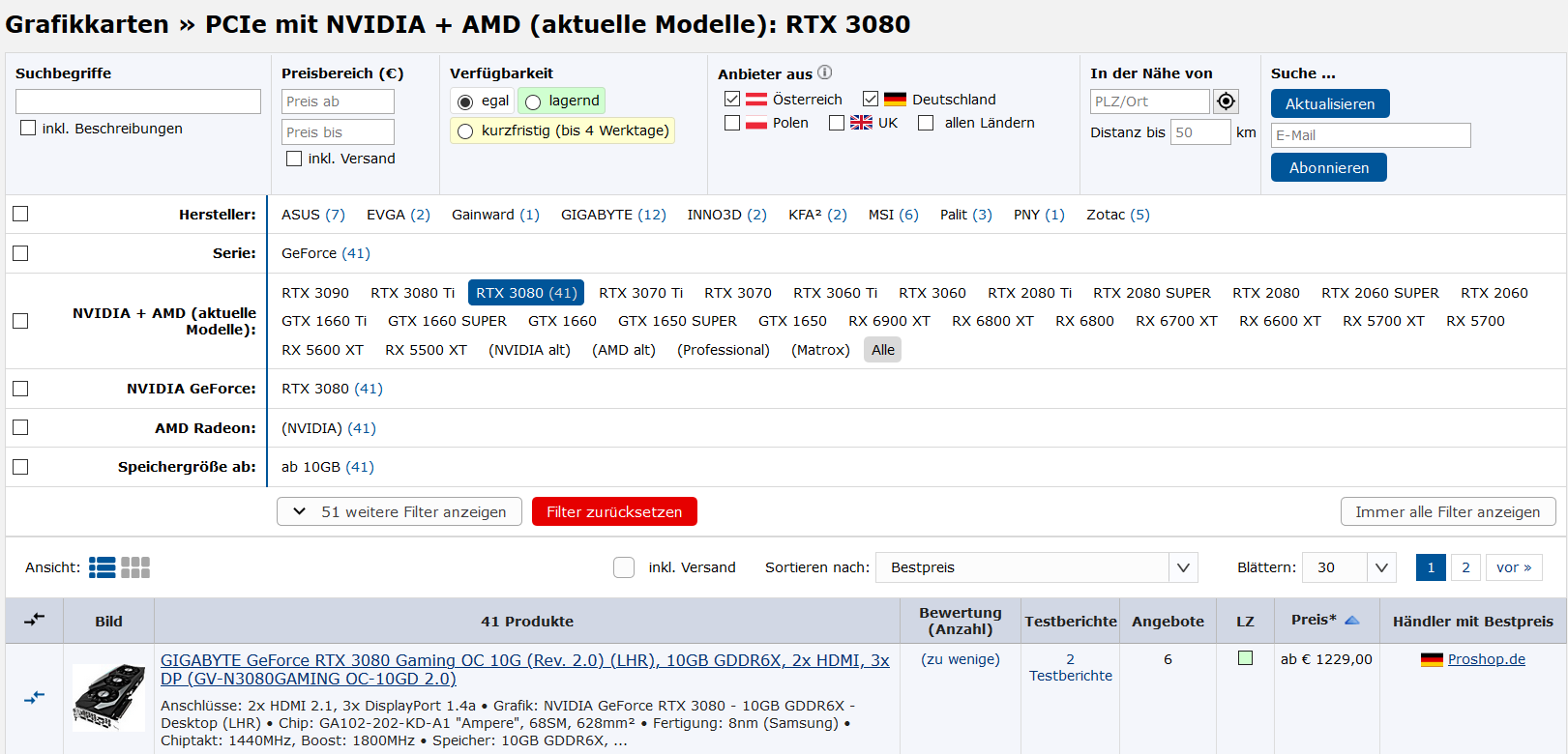1568x754 pixels.
Task: Click the Preis bis input field
Action: tap(338, 132)
